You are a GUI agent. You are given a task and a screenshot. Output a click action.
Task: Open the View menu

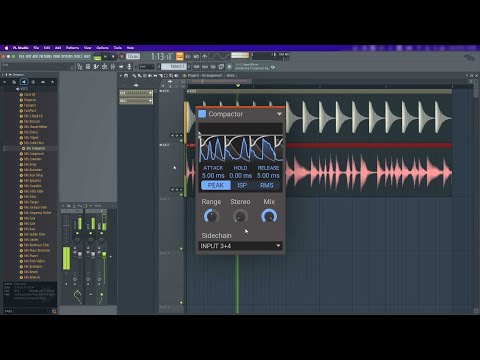click(87, 48)
